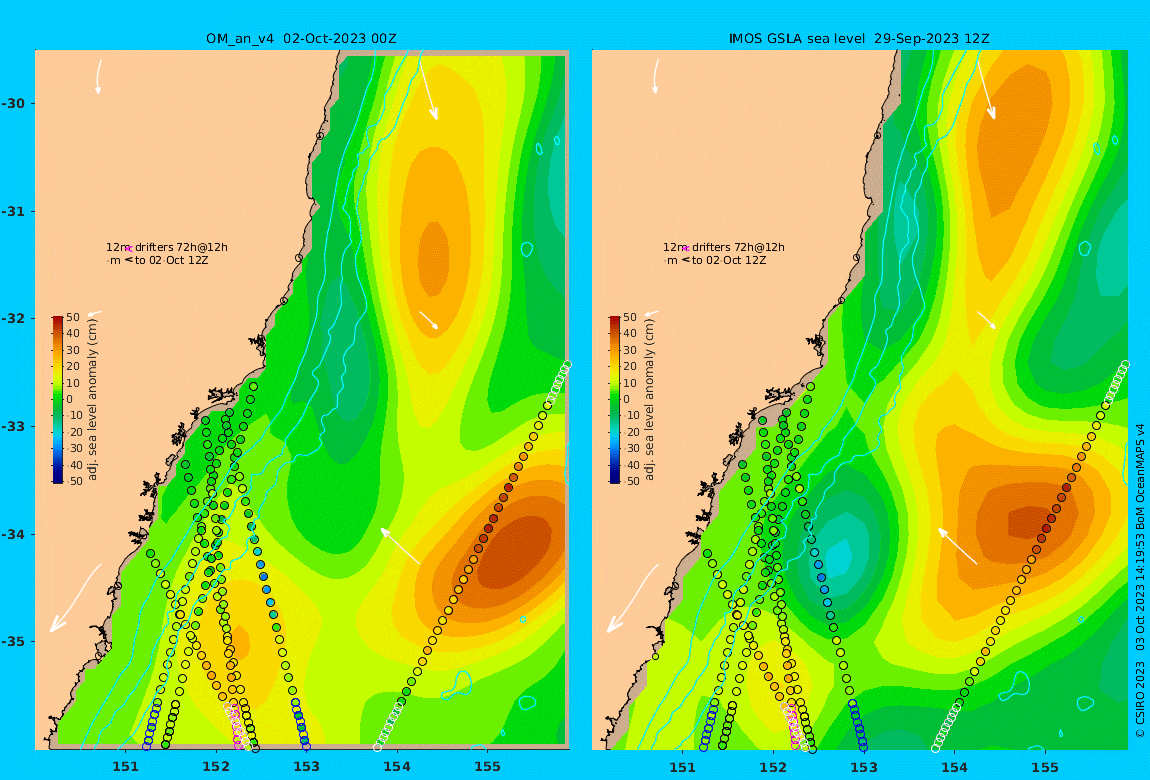Click the IMOS GSLA sea level title
Image resolution: width=1150 pixels, height=780 pixels.
click(859, 38)
